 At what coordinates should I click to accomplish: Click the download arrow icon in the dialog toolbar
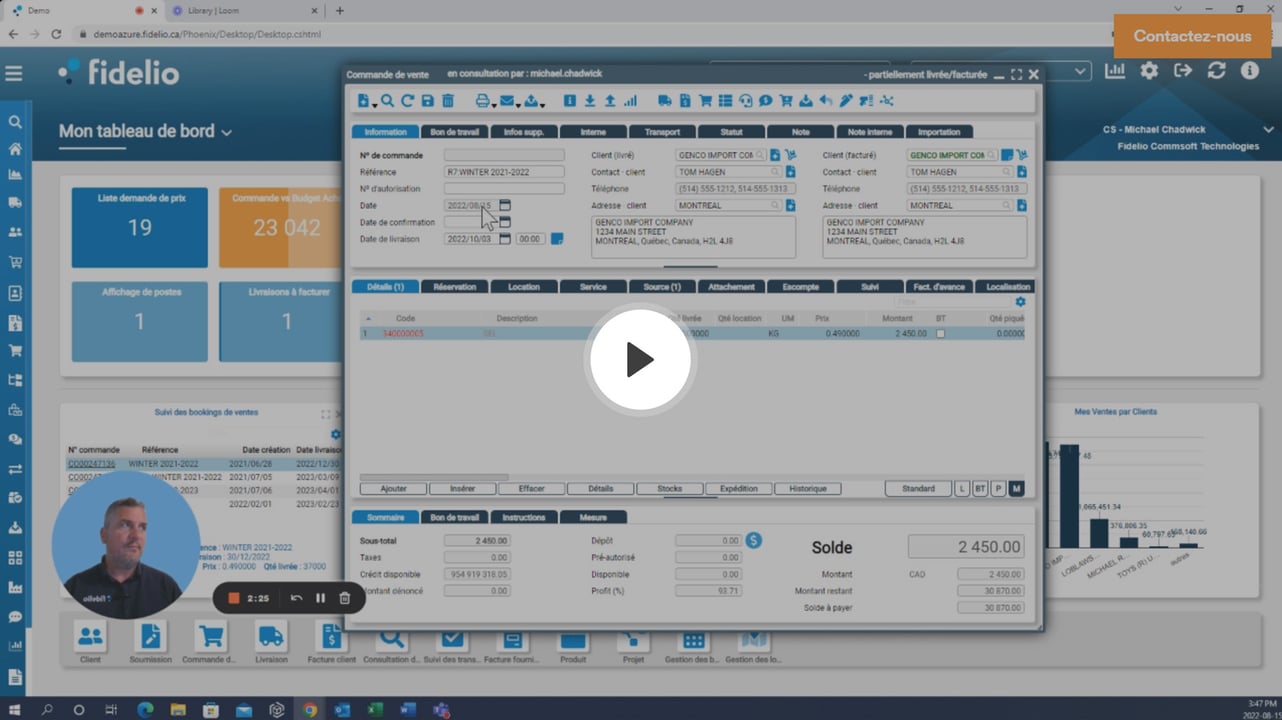[x=590, y=101]
